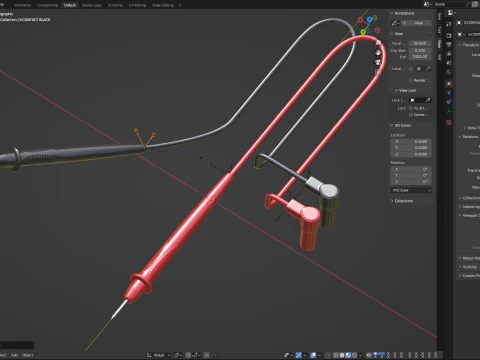Switch to the UV Editing workspace tab
Viewport: 480px width, 360px height.
pyautogui.click(x=137, y=5)
